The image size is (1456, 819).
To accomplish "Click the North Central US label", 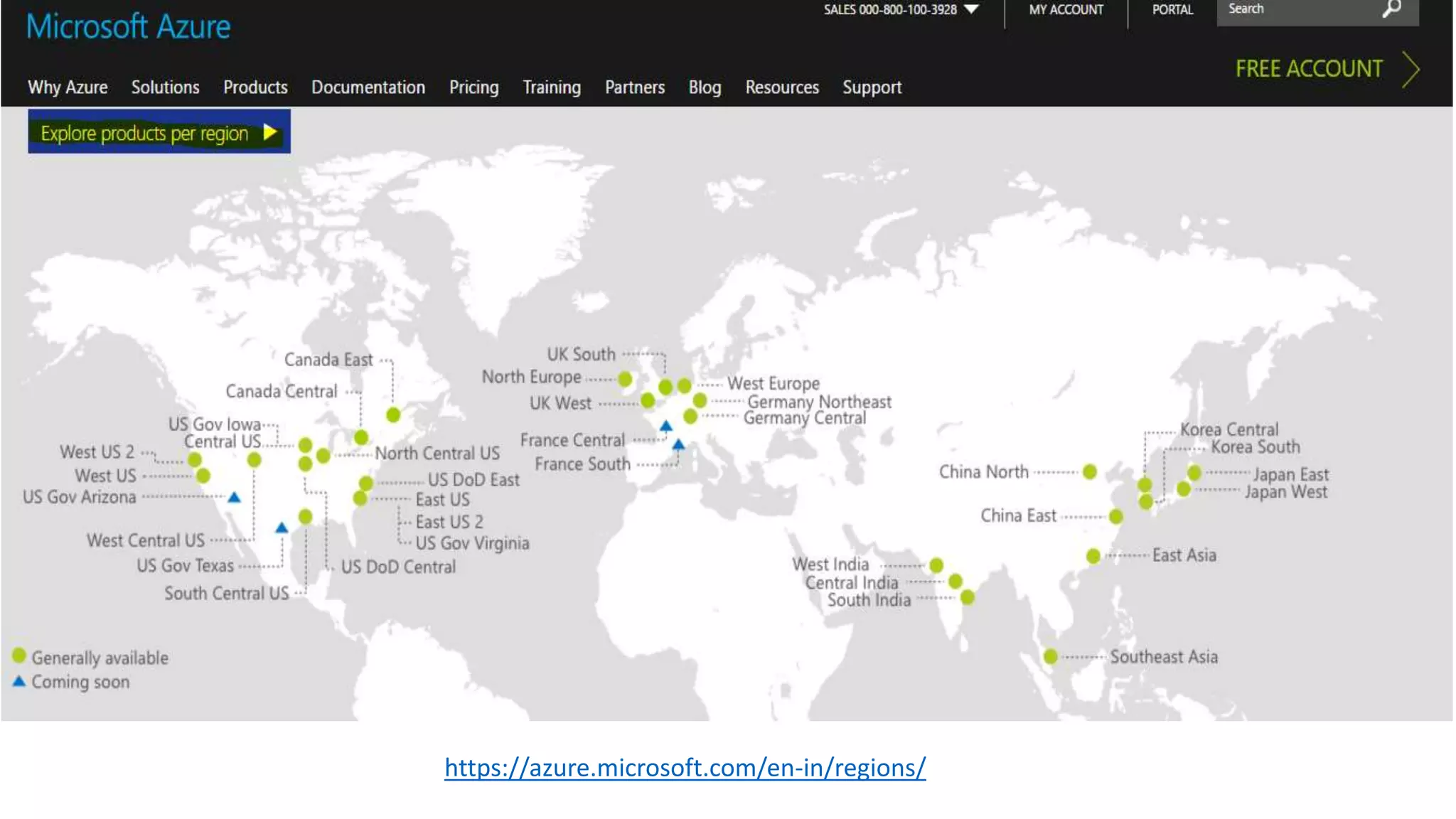I will point(437,454).
